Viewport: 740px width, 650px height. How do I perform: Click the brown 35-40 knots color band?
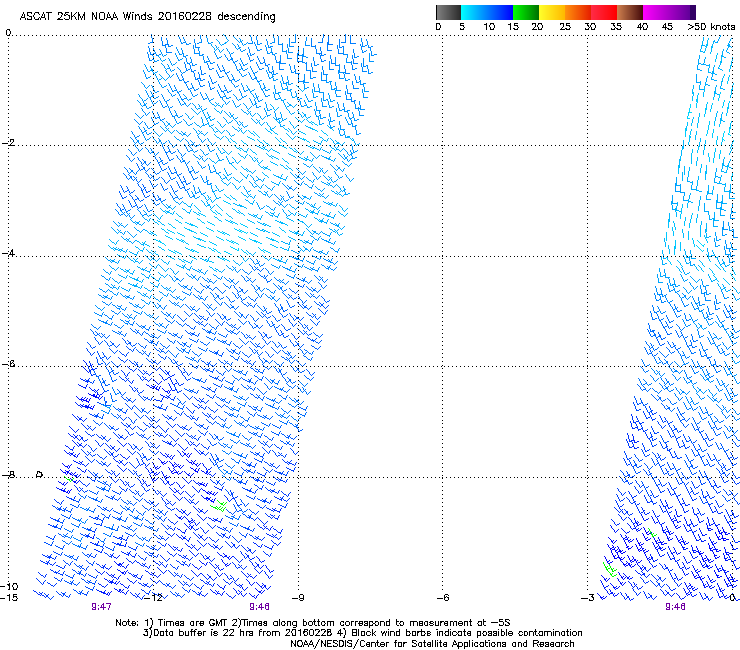[630, 12]
